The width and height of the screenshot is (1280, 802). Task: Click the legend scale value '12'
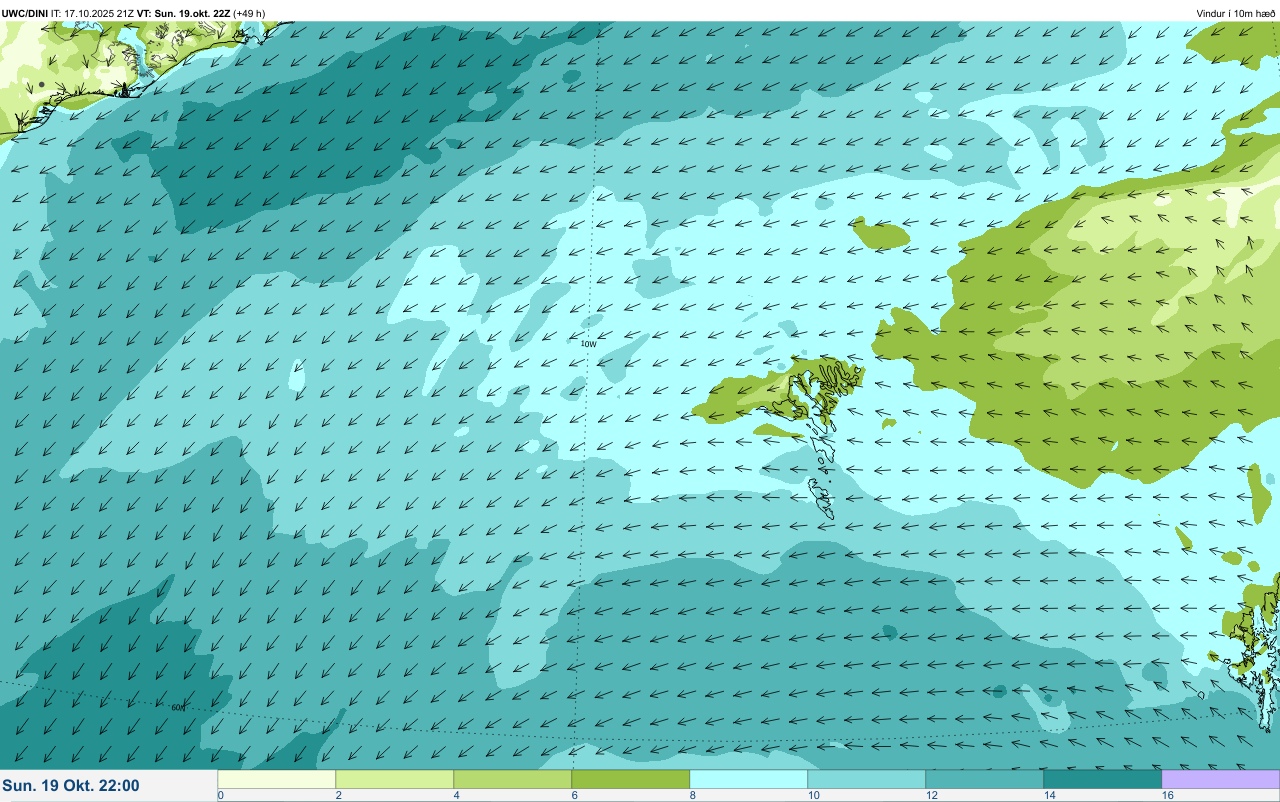tap(932, 795)
